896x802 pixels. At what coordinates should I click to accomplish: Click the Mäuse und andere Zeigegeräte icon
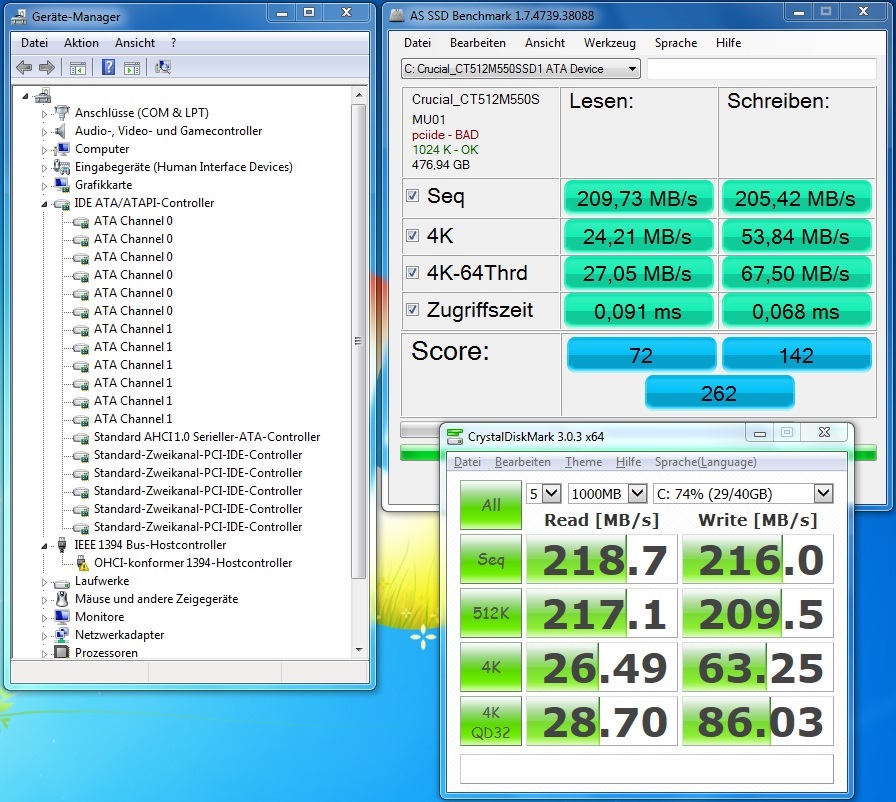[62, 599]
